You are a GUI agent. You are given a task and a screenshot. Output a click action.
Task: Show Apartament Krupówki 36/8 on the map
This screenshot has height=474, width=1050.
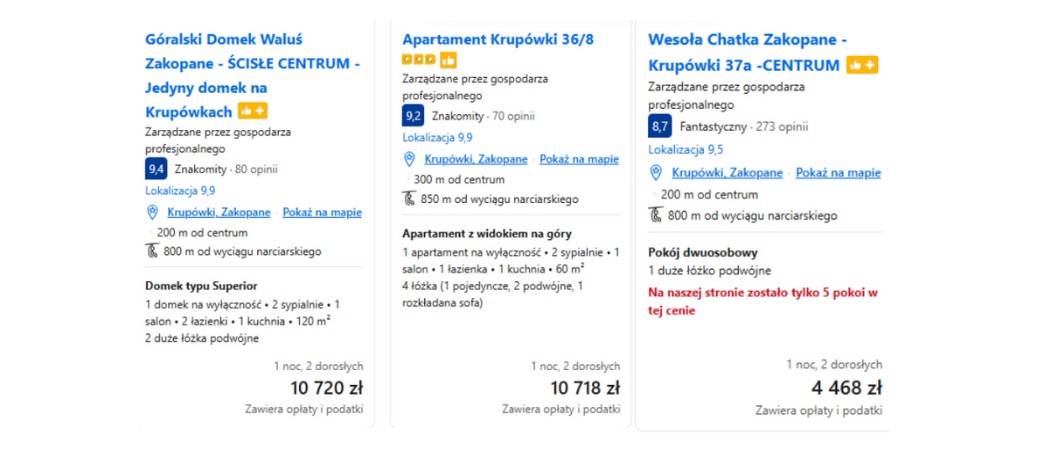(579, 159)
